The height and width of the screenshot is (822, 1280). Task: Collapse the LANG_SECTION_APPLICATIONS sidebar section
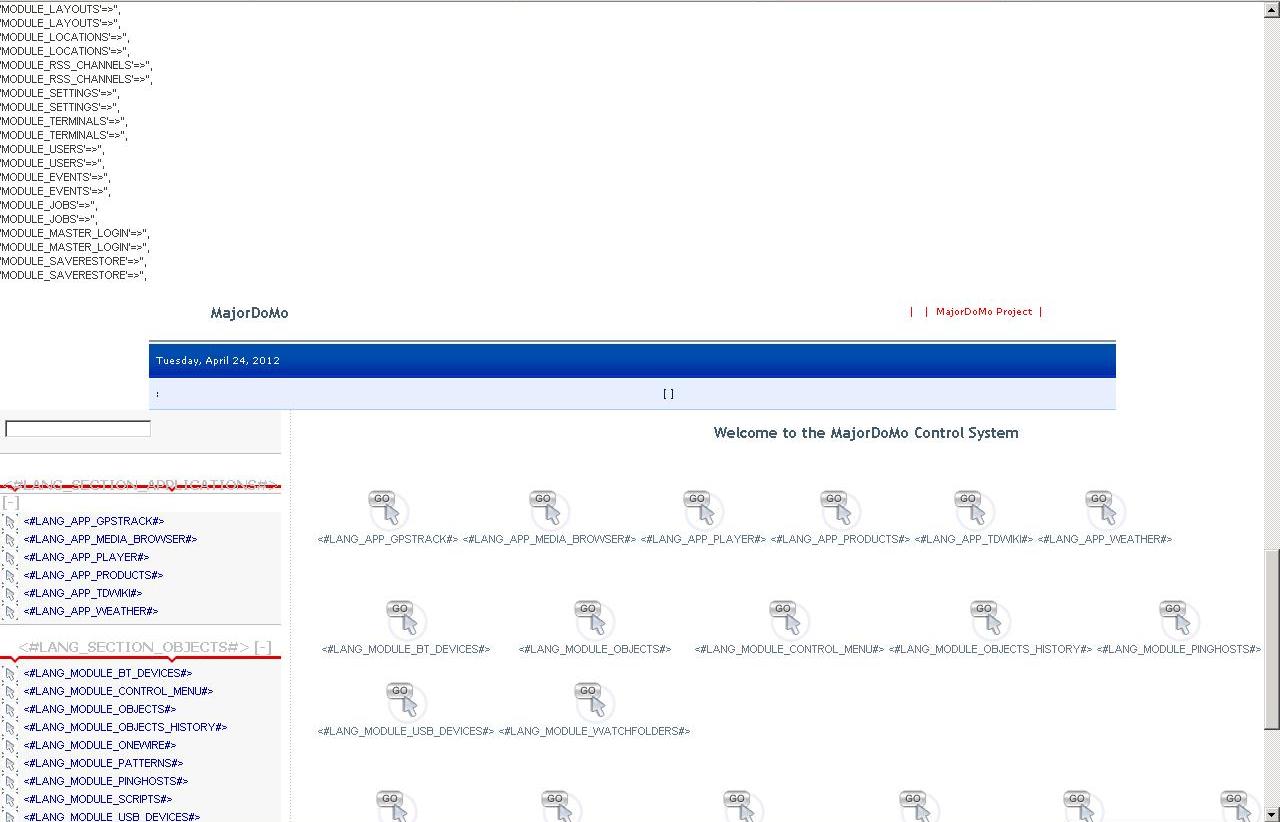(x=11, y=502)
